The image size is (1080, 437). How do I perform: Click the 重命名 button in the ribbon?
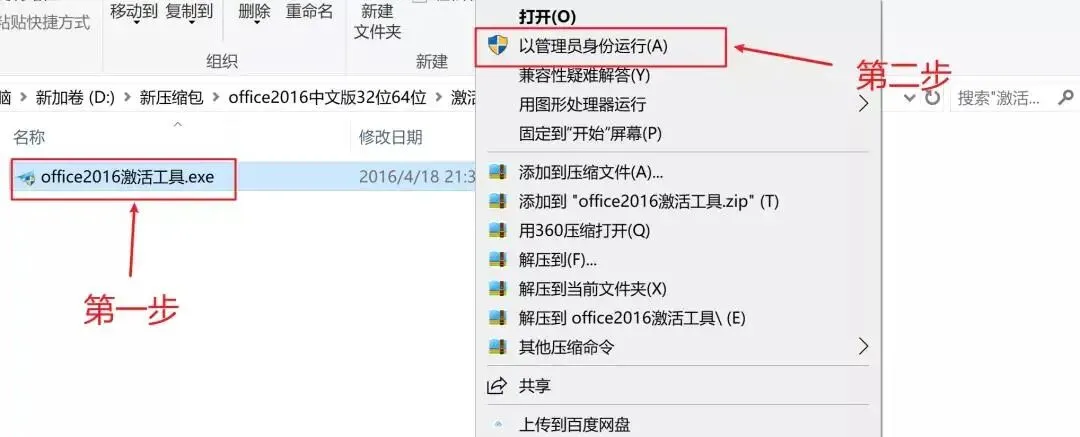(309, 12)
